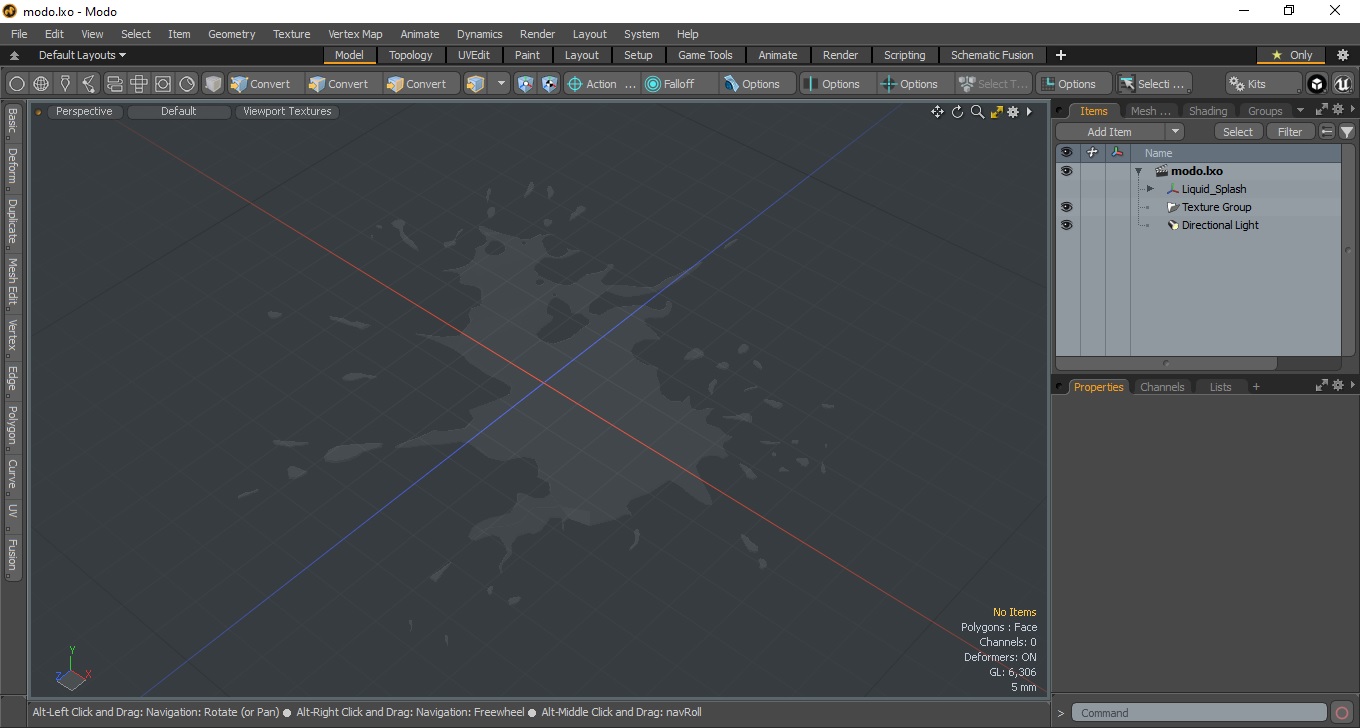Select the Pen tool icon
Image resolution: width=1360 pixels, height=728 pixels.
tap(65, 84)
